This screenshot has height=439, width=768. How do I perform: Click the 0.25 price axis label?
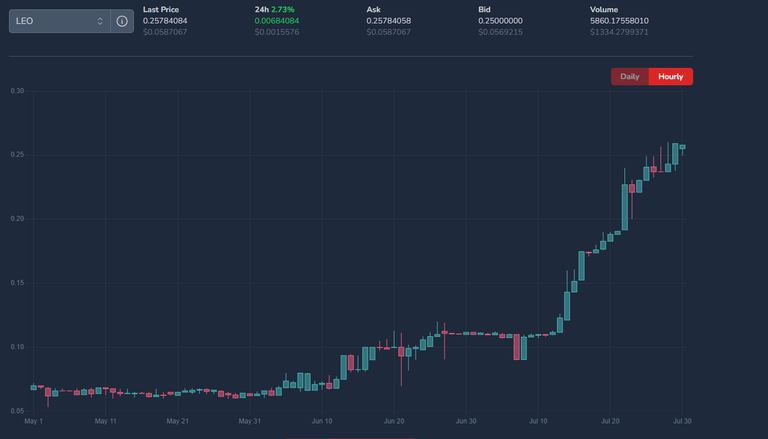(x=17, y=155)
